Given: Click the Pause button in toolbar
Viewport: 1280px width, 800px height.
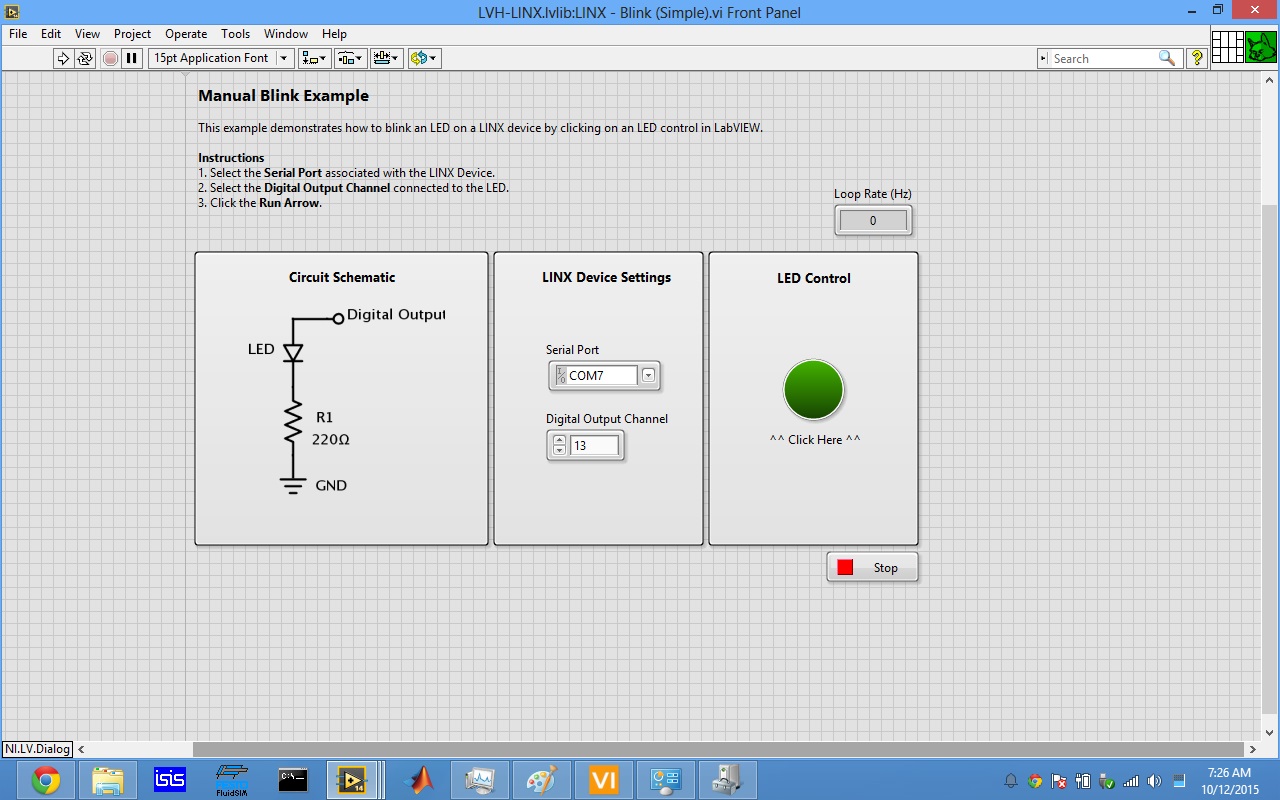Looking at the screenshot, I should (132, 58).
